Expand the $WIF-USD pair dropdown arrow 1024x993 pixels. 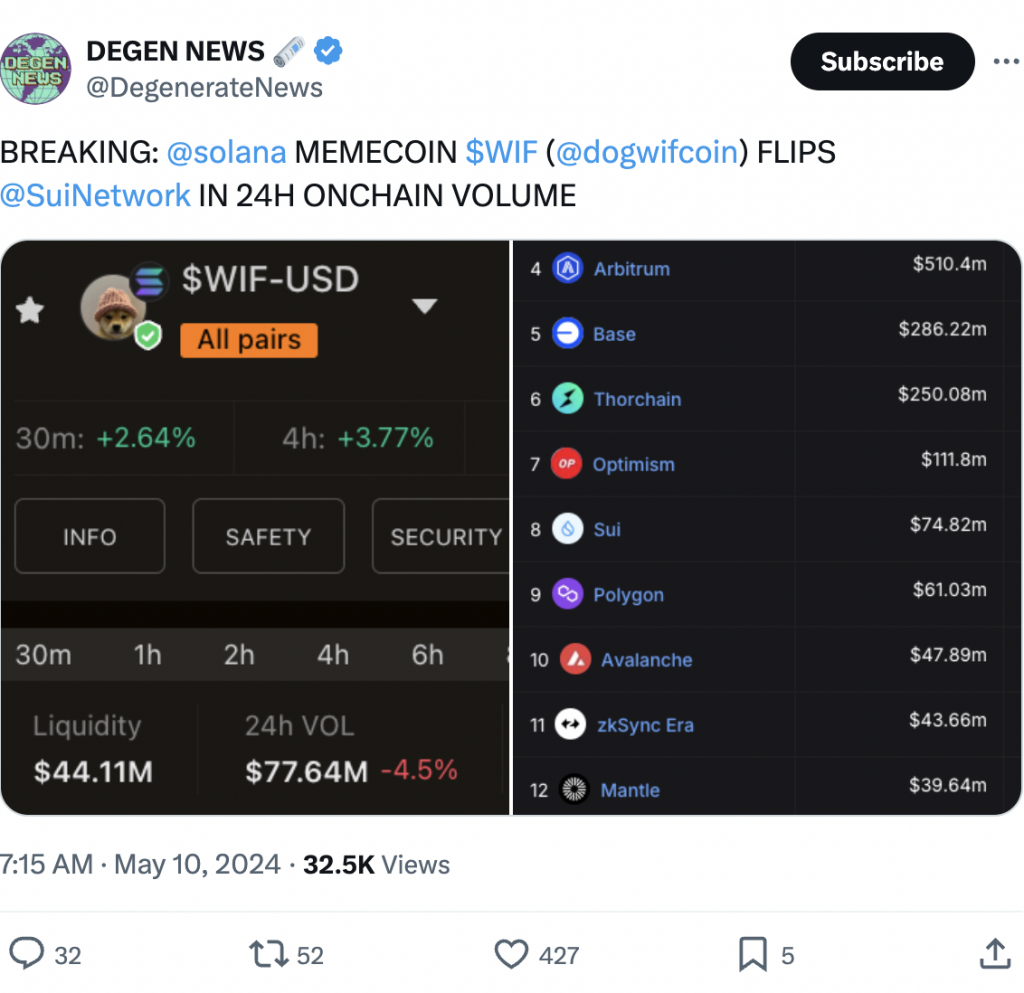coord(425,306)
